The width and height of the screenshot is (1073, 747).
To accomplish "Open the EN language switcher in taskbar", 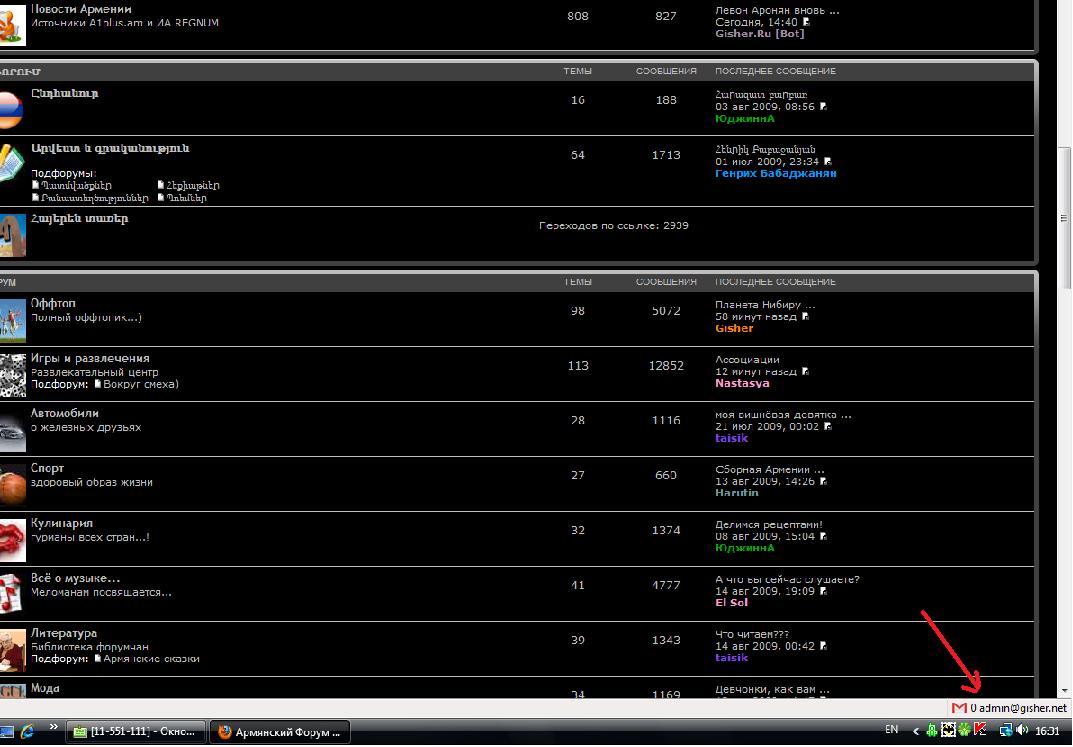I will tap(890, 731).
